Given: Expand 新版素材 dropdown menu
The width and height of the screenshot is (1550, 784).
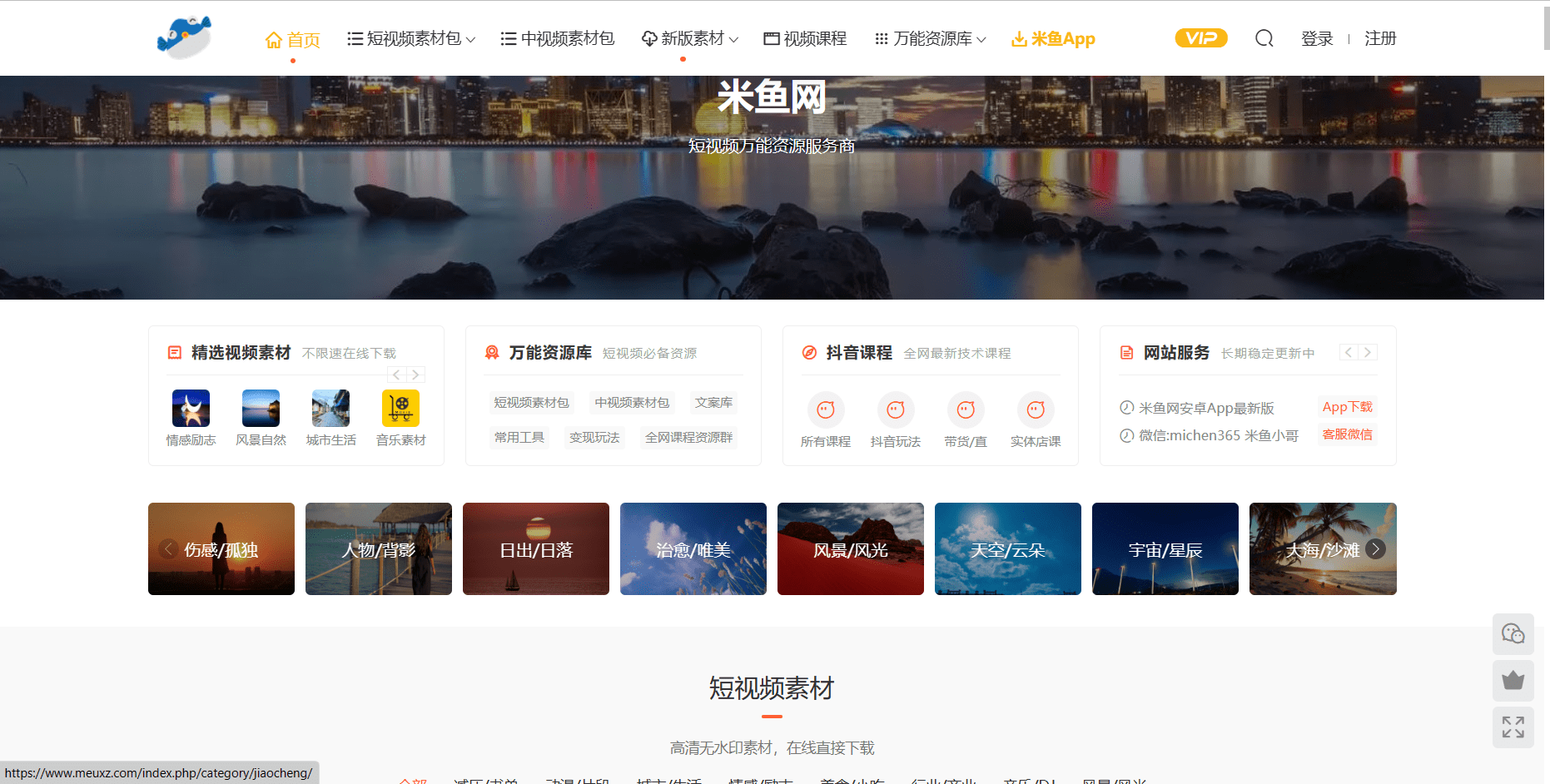Looking at the screenshot, I should (689, 38).
